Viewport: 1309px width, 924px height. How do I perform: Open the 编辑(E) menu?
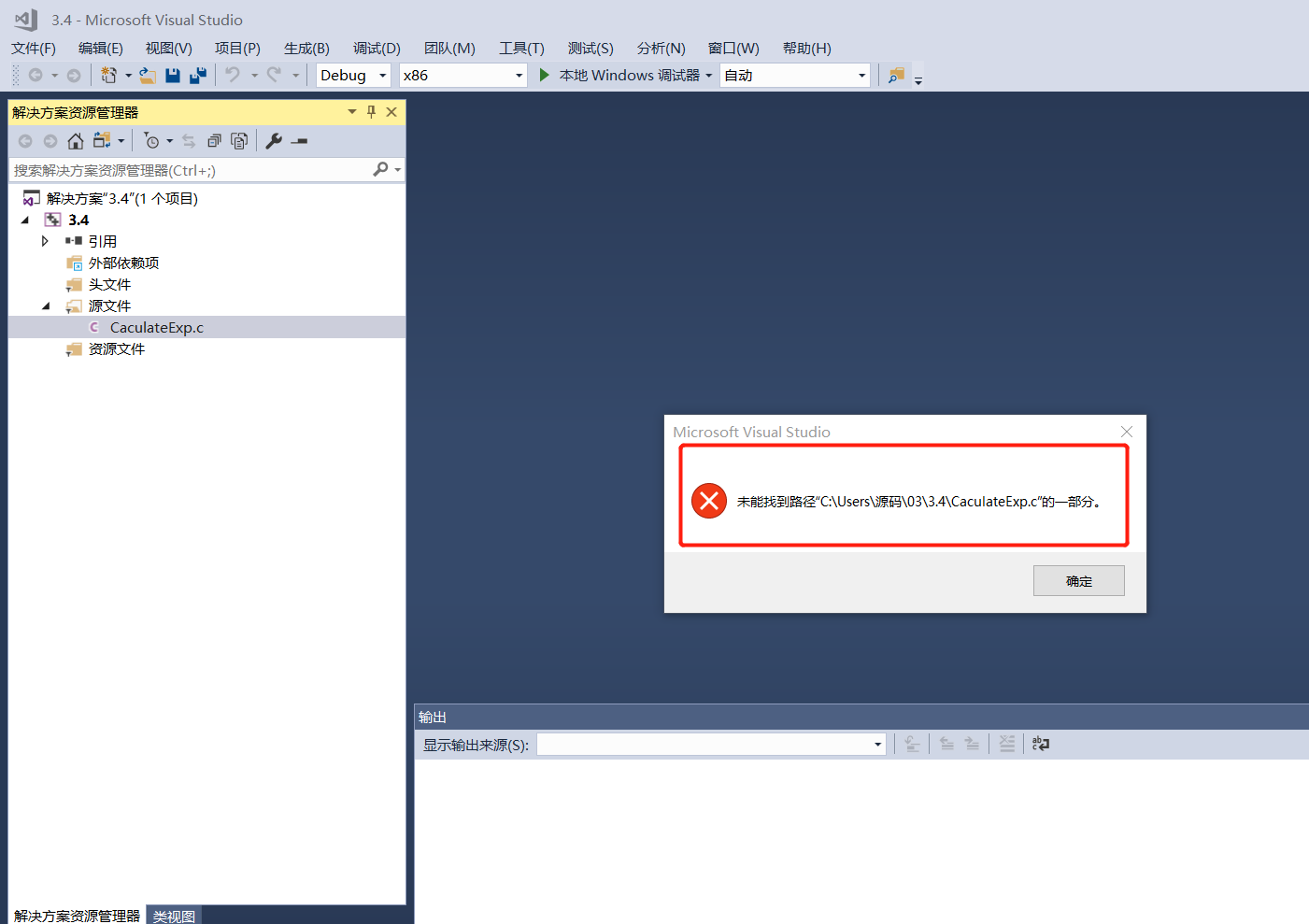(101, 48)
